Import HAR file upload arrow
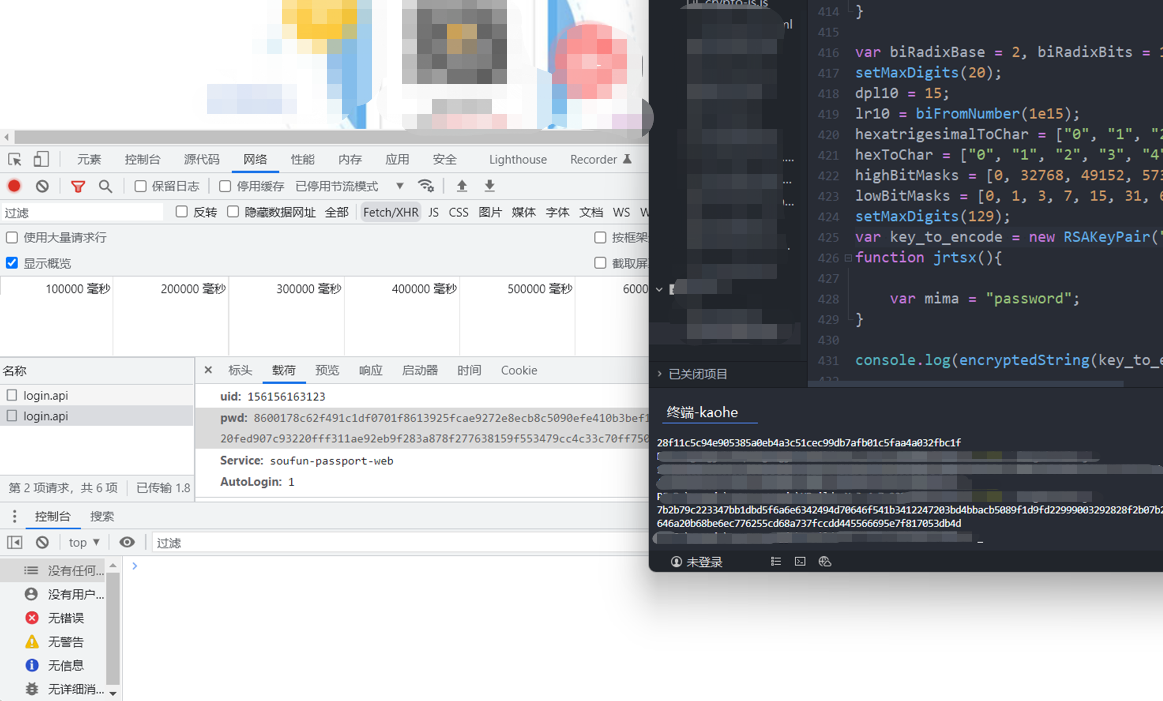Image resolution: width=1163 pixels, height=701 pixels. coord(462,185)
